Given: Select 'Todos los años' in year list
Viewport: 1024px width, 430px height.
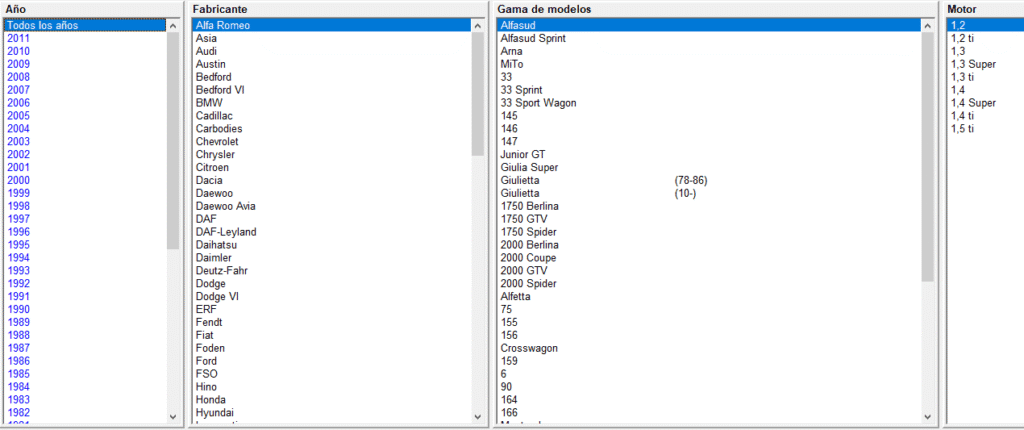Looking at the screenshot, I should pos(42,25).
